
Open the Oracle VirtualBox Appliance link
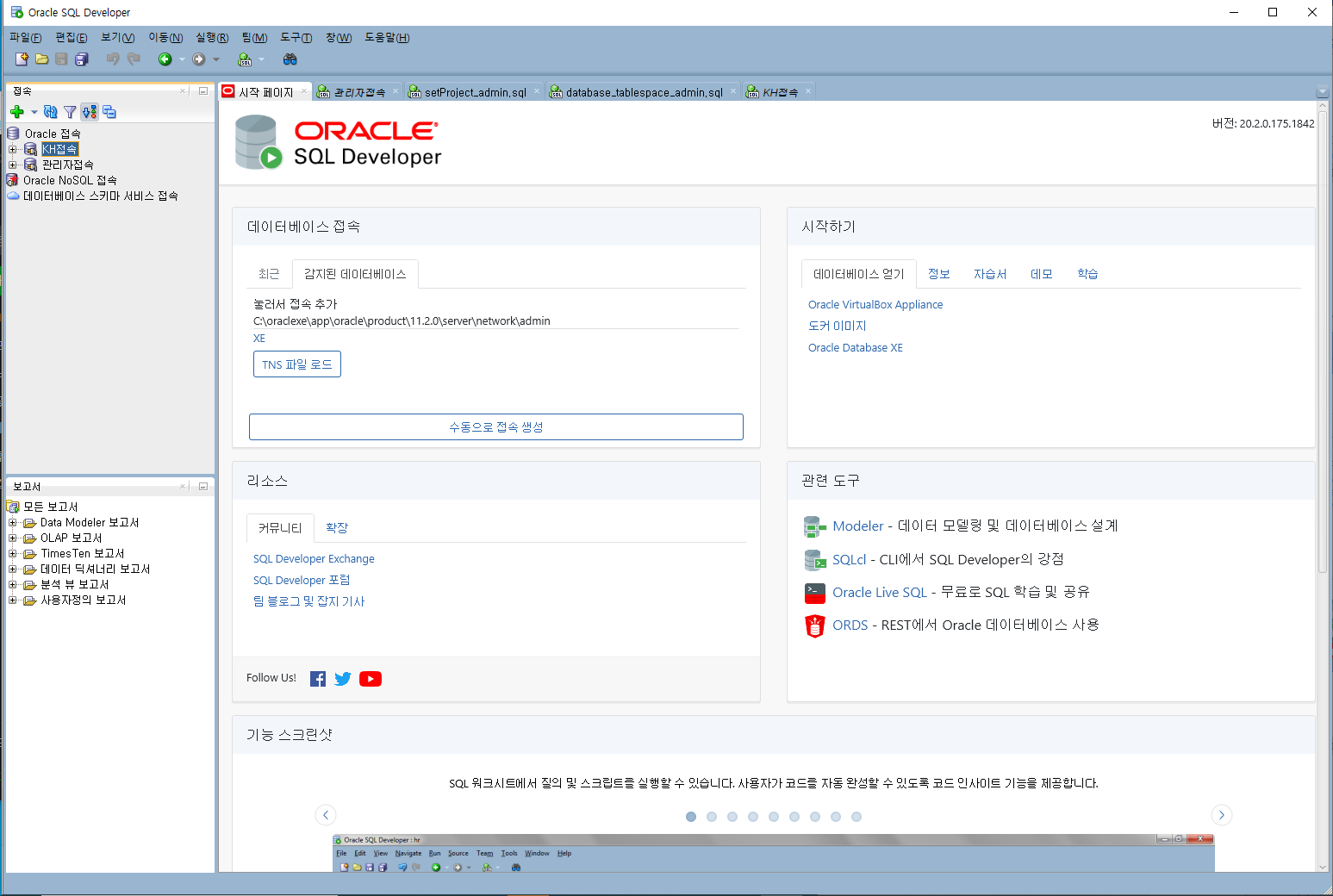(x=875, y=305)
